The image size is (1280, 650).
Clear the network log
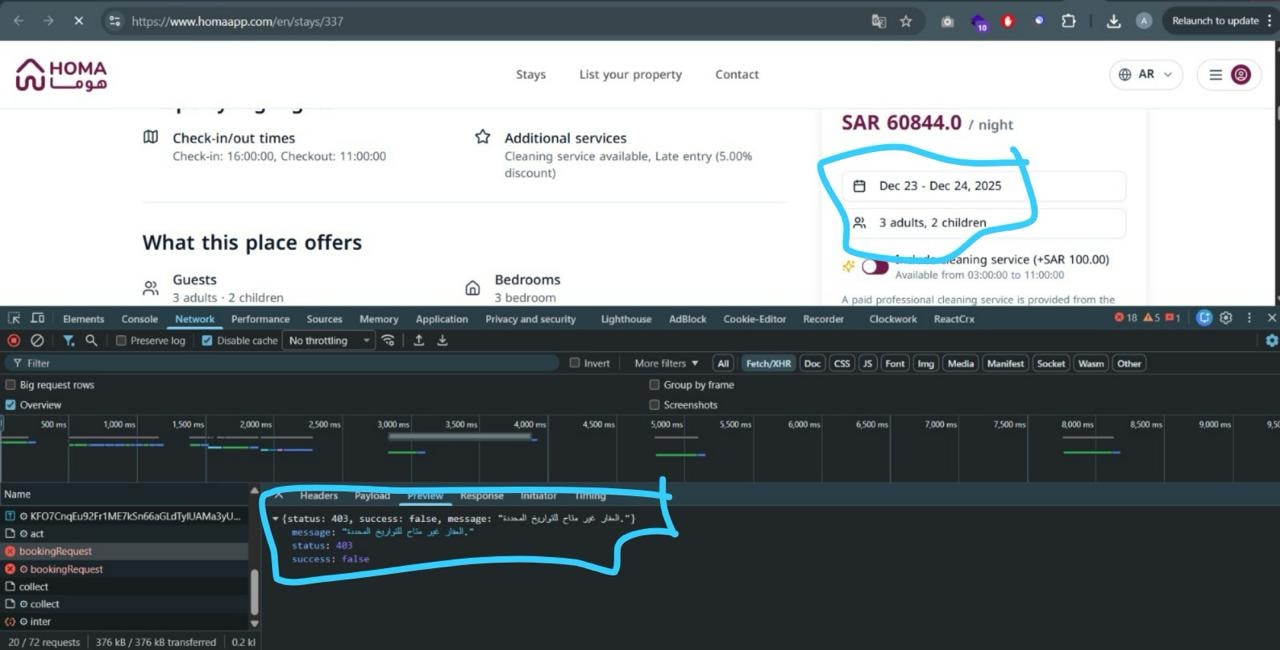pos(37,341)
